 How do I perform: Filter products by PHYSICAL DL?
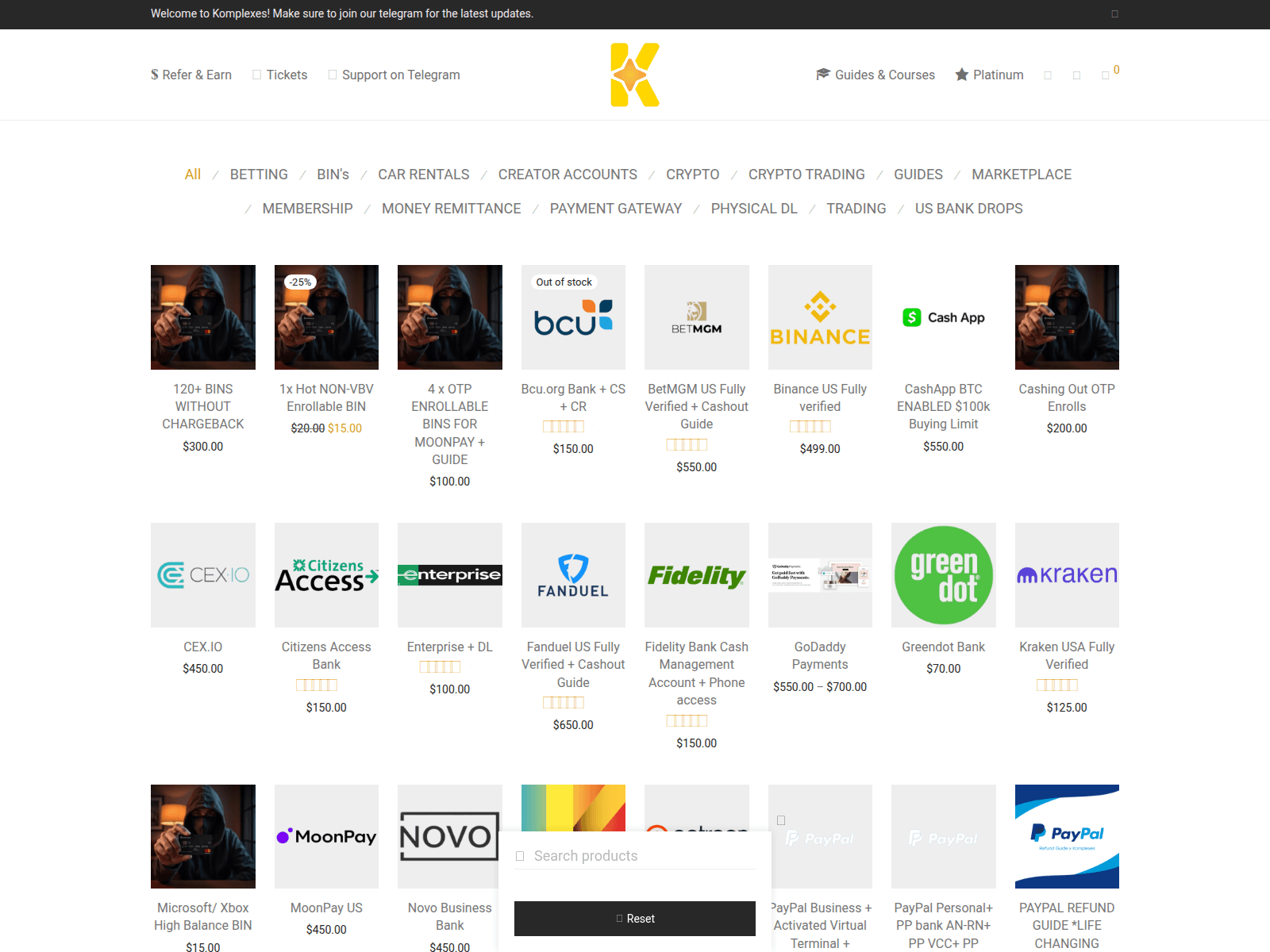754,209
